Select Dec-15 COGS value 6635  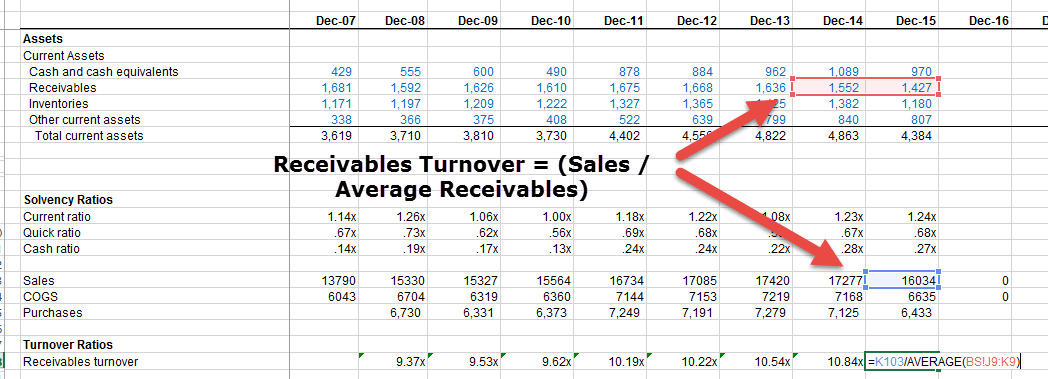click(x=902, y=296)
